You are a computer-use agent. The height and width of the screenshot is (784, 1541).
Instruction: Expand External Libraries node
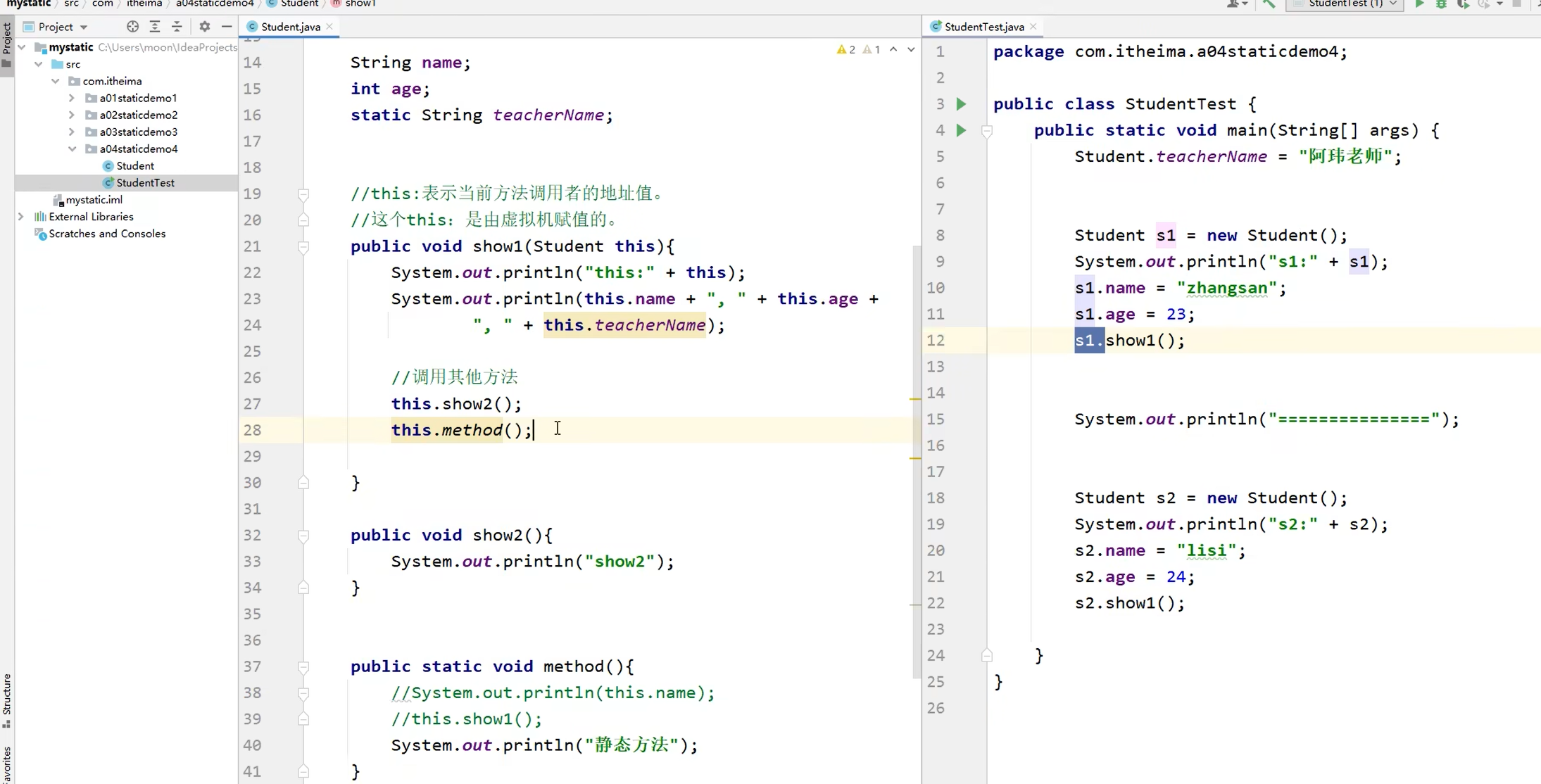[x=22, y=216]
